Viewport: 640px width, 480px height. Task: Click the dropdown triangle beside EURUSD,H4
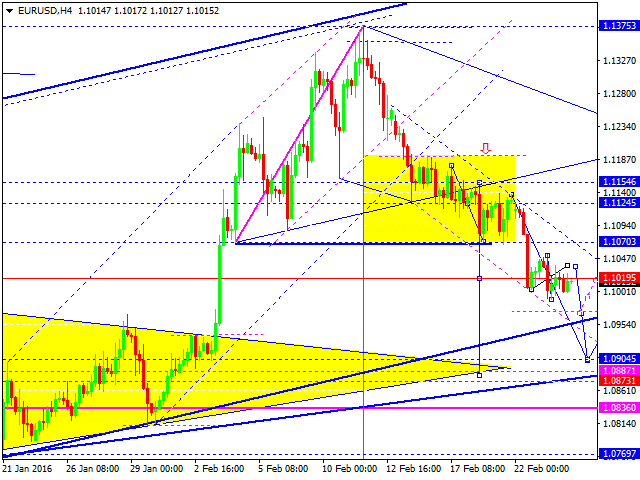click(x=9, y=11)
